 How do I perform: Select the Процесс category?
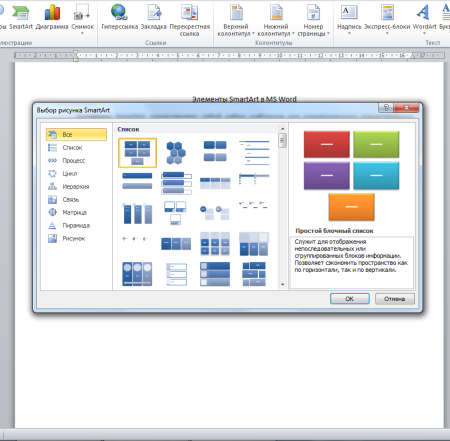tap(76, 160)
